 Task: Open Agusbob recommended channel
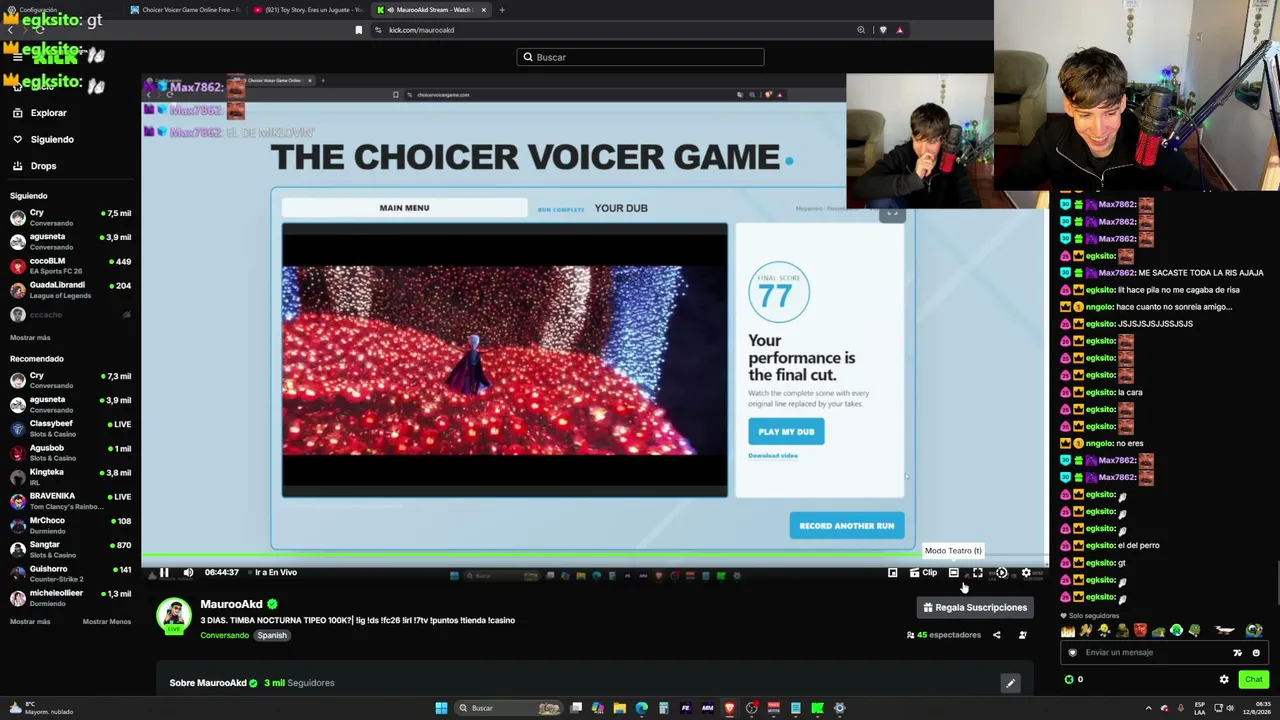70,452
